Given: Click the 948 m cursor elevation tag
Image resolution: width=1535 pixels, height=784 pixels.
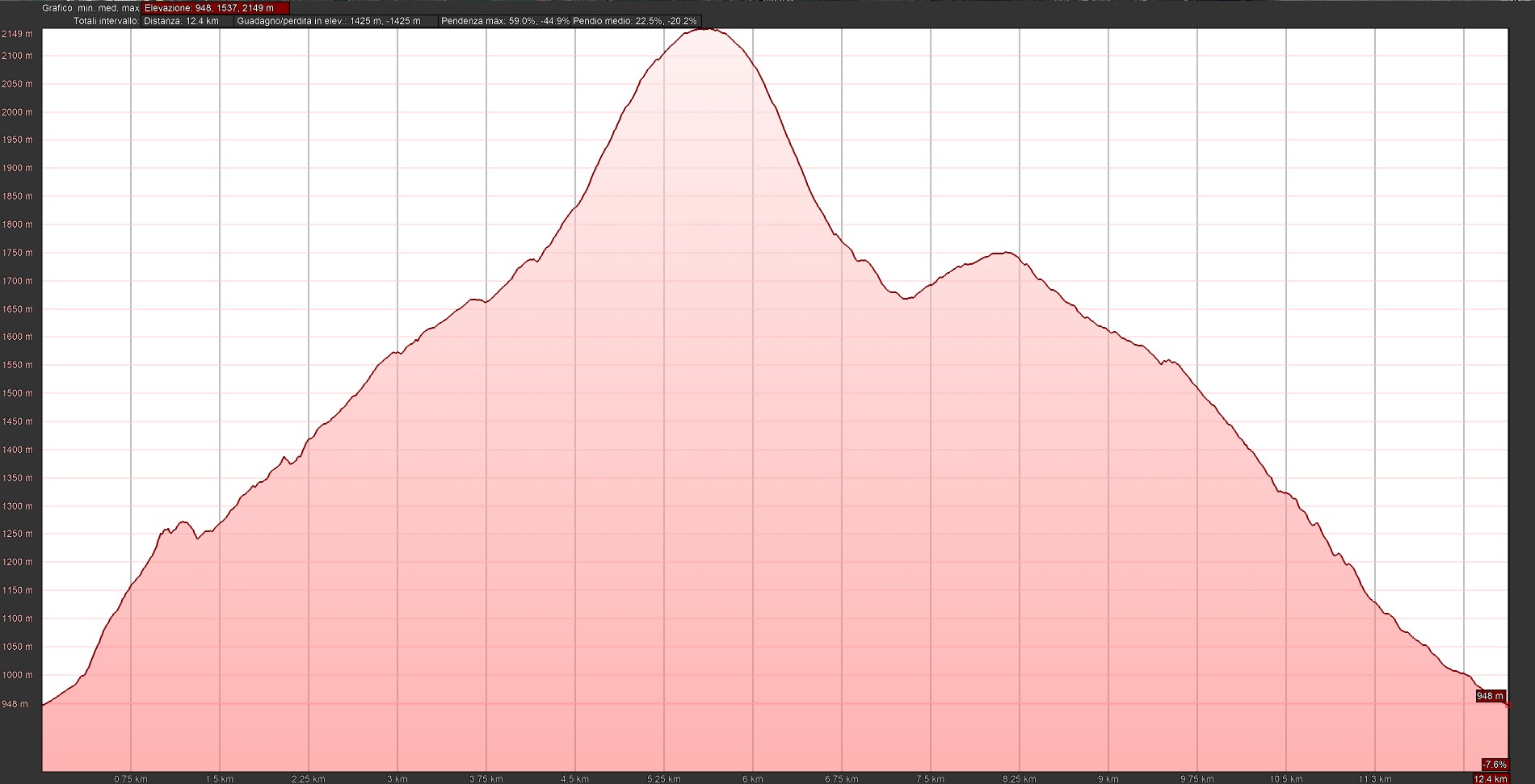Looking at the screenshot, I should pos(1491,696).
